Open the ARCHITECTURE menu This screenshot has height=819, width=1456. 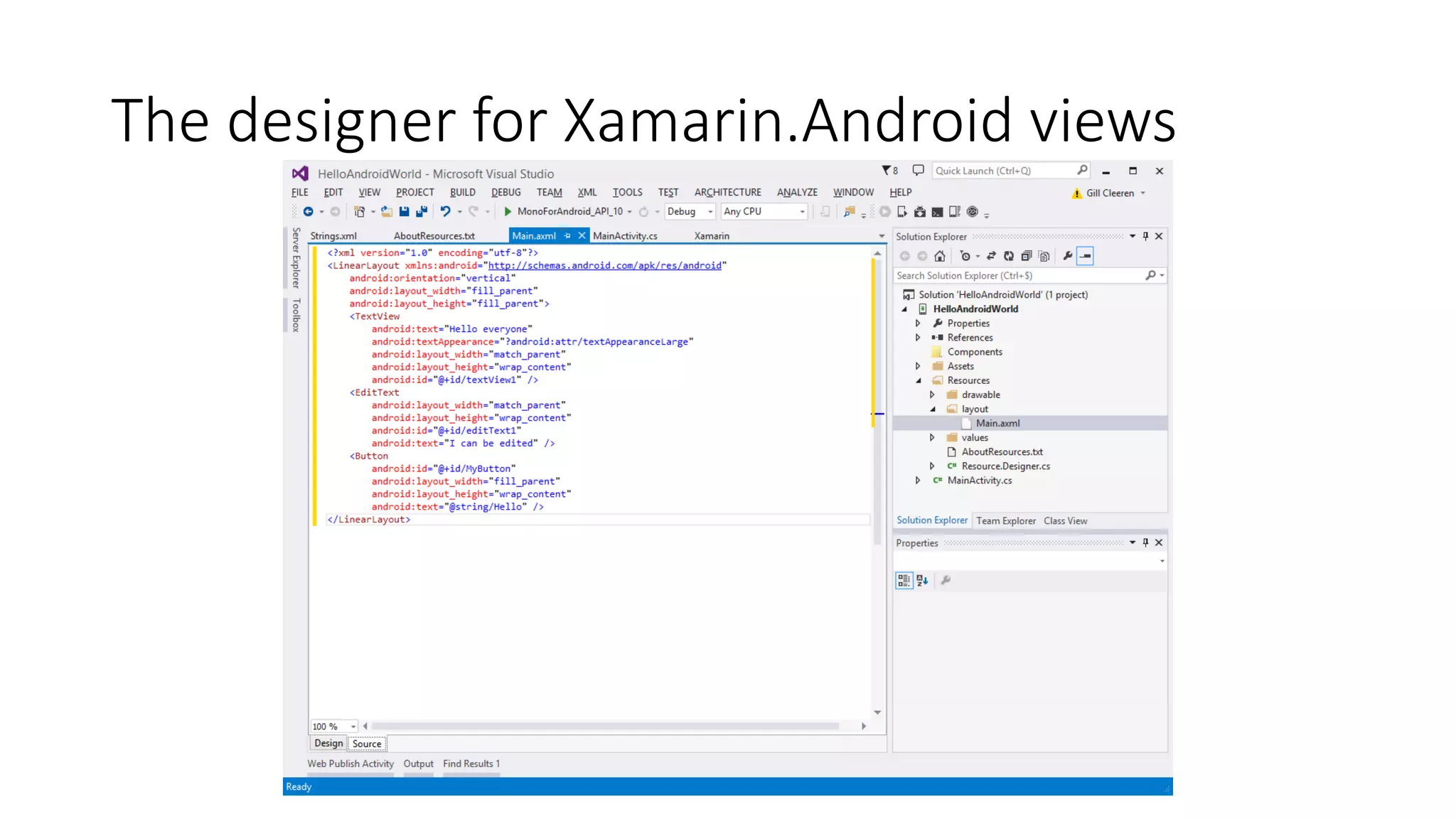click(728, 193)
